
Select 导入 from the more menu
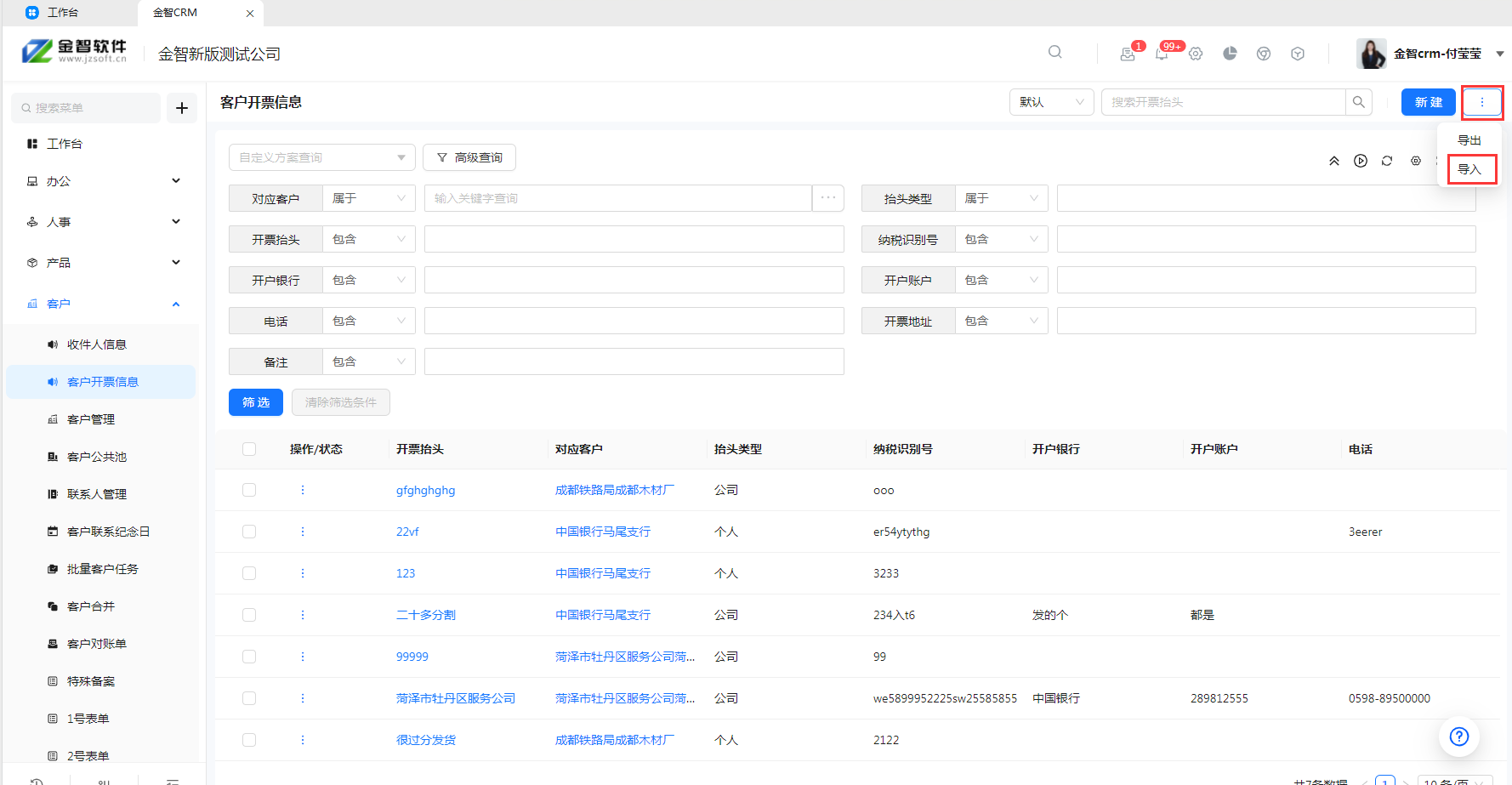tap(1470, 169)
